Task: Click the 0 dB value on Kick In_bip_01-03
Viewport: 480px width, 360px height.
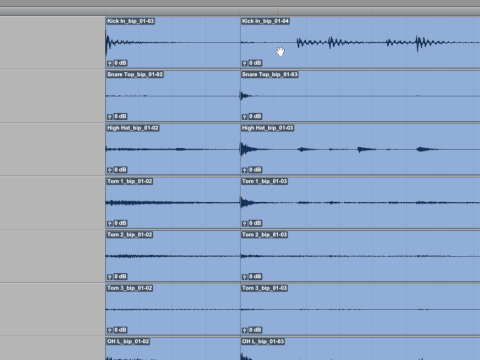Action: pos(120,63)
